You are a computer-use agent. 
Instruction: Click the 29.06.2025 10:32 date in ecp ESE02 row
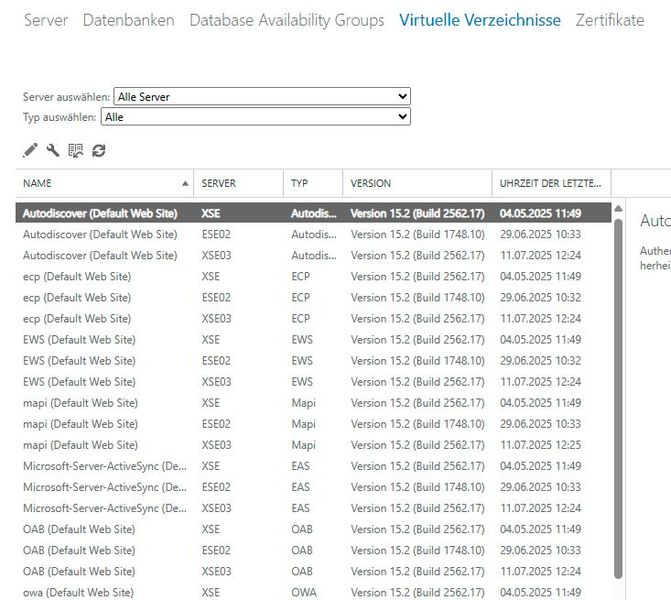click(540, 297)
